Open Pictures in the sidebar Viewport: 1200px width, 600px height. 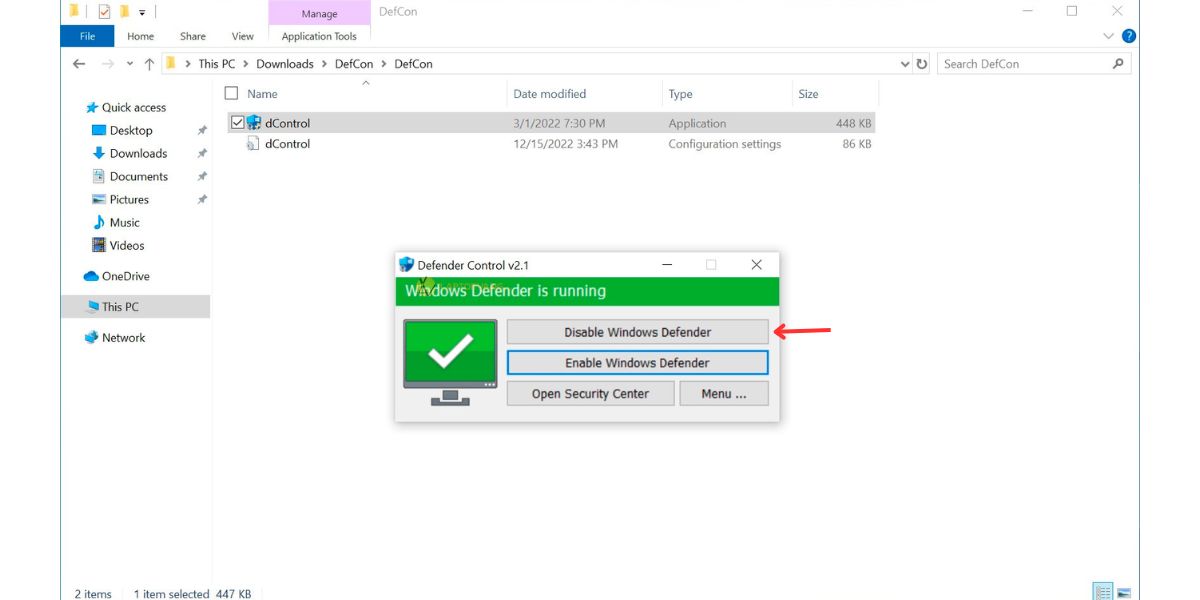coord(129,199)
